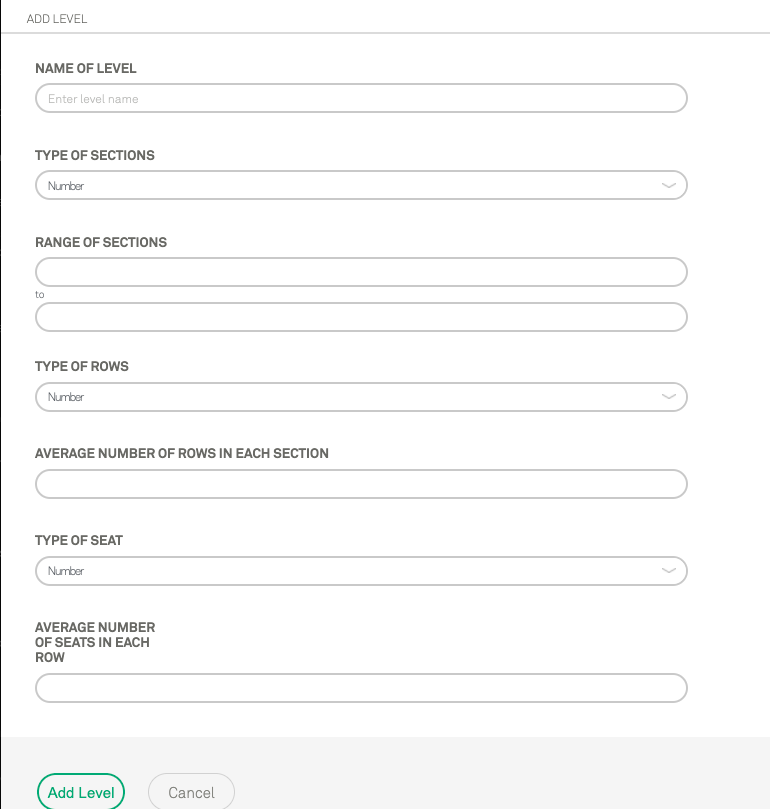Click the chevron arrow in Type of Sections dropdown
770x809 pixels.
point(669,185)
